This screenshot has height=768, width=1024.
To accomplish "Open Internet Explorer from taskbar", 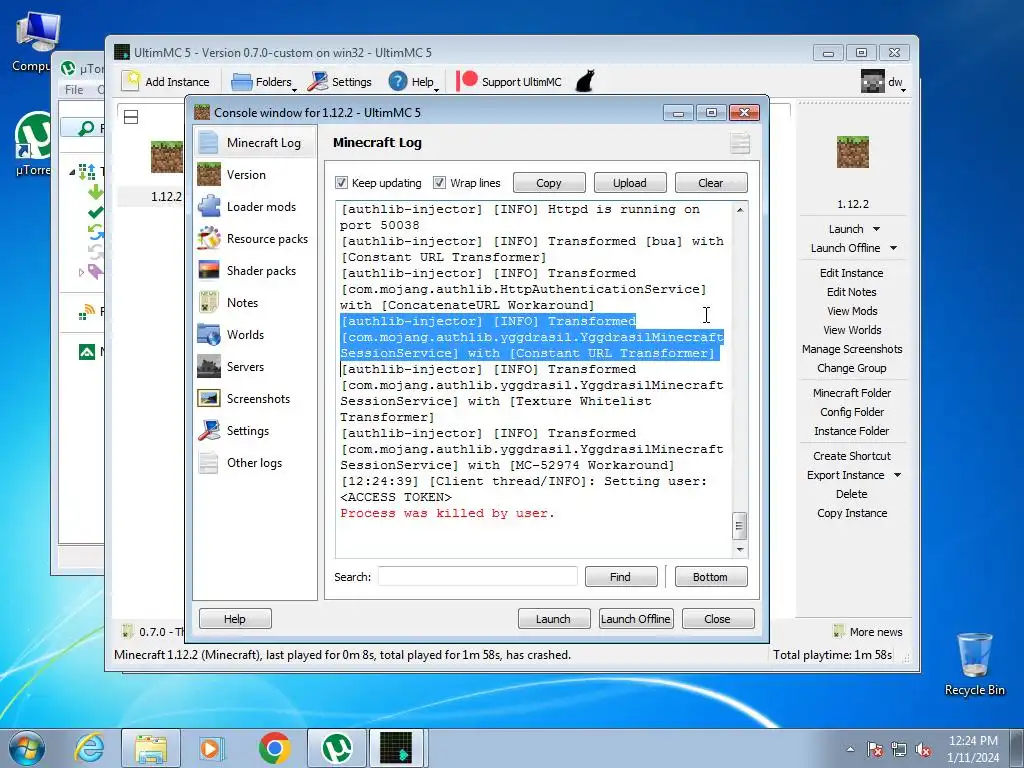I will coord(89,748).
